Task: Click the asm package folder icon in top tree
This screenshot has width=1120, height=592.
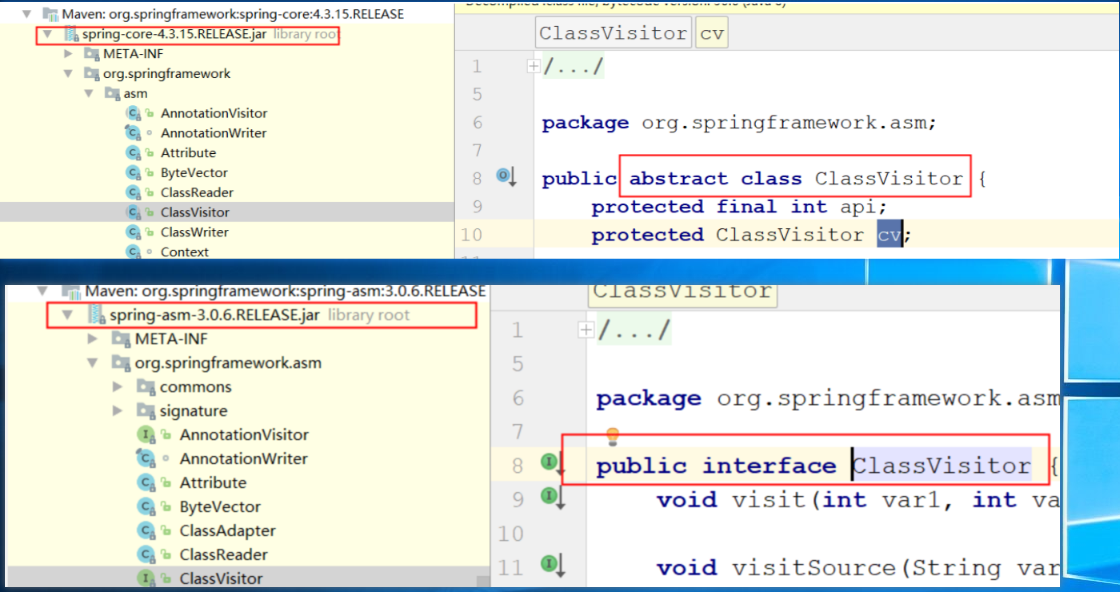Action: pyautogui.click(x=112, y=94)
